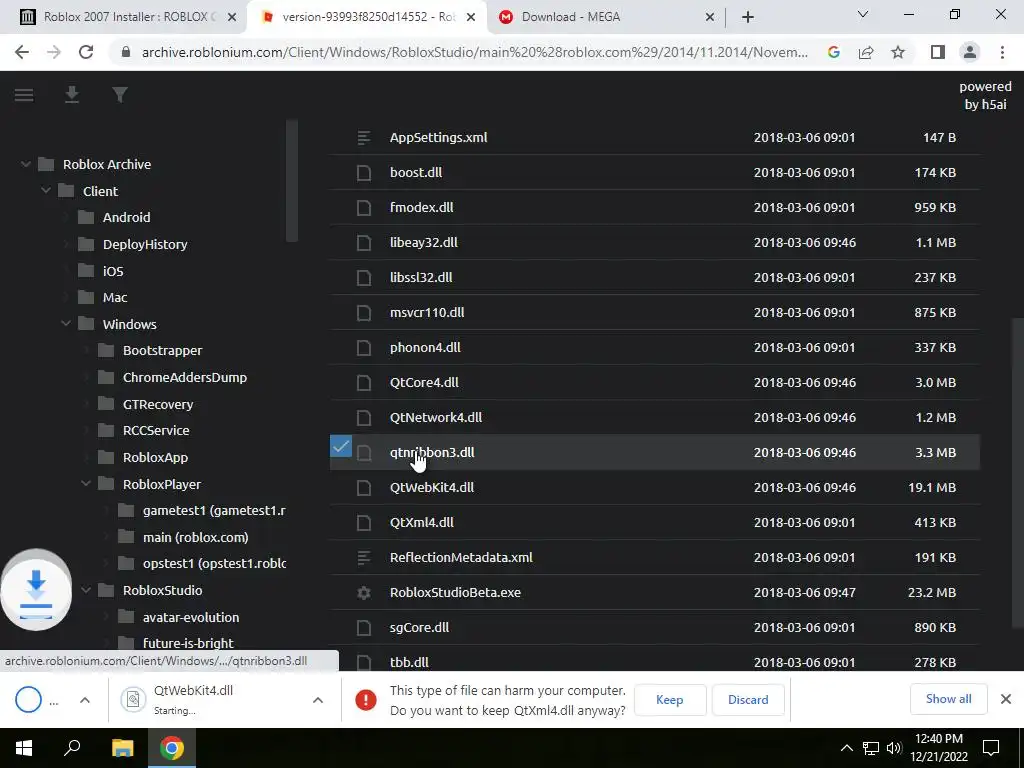Click the large round download floating button

click(x=36, y=591)
